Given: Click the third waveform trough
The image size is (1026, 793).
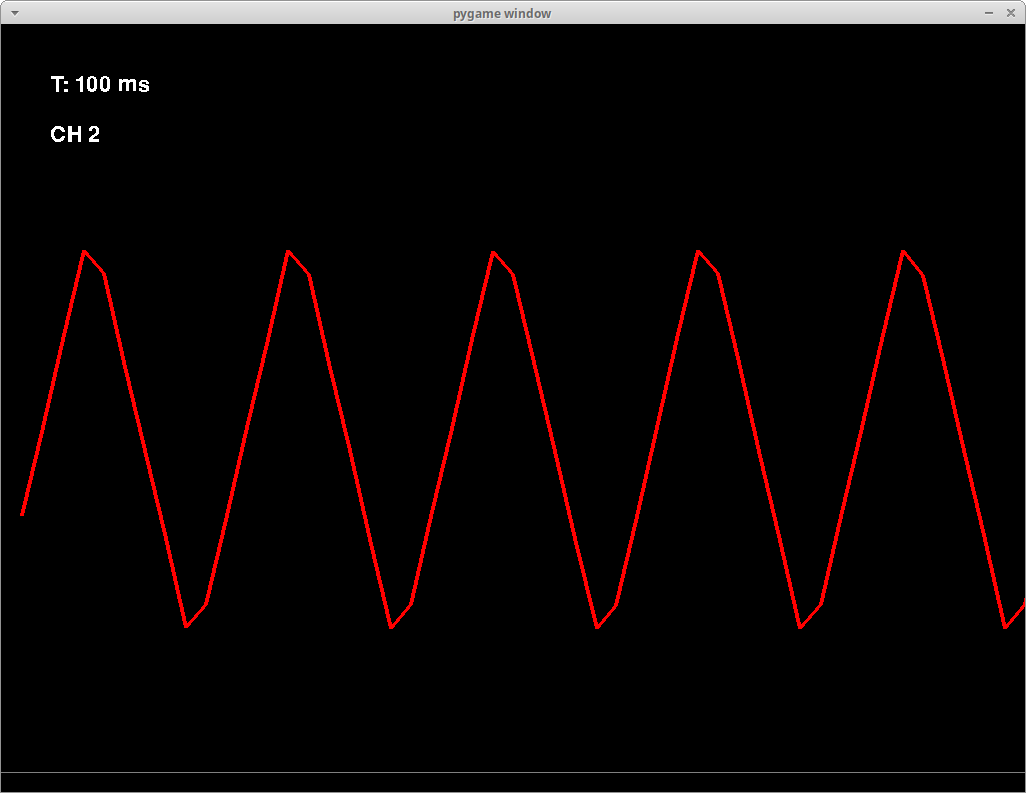Looking at the screenshot, I should point(597,627).
